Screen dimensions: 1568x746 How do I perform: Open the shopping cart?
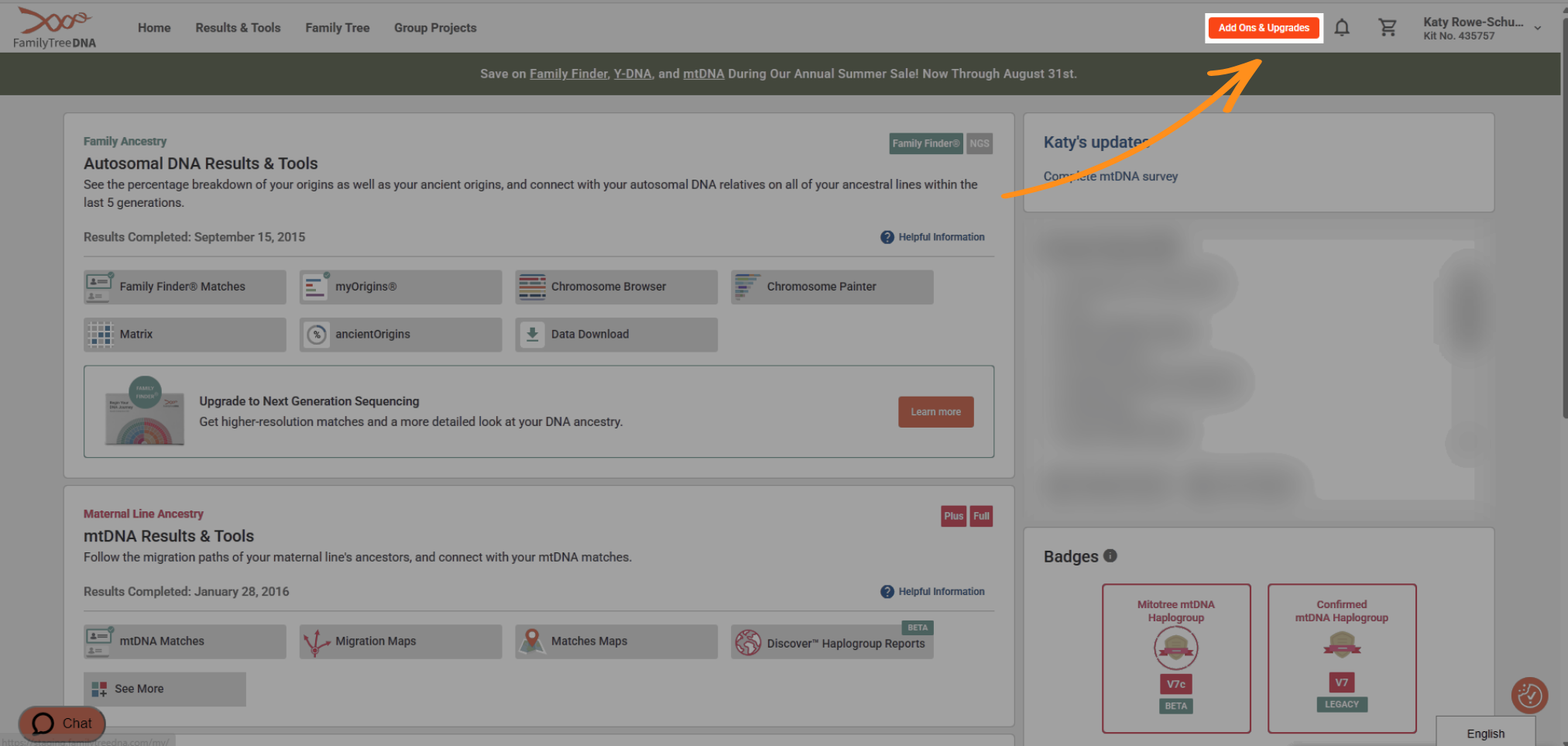tap(1388, 28)
